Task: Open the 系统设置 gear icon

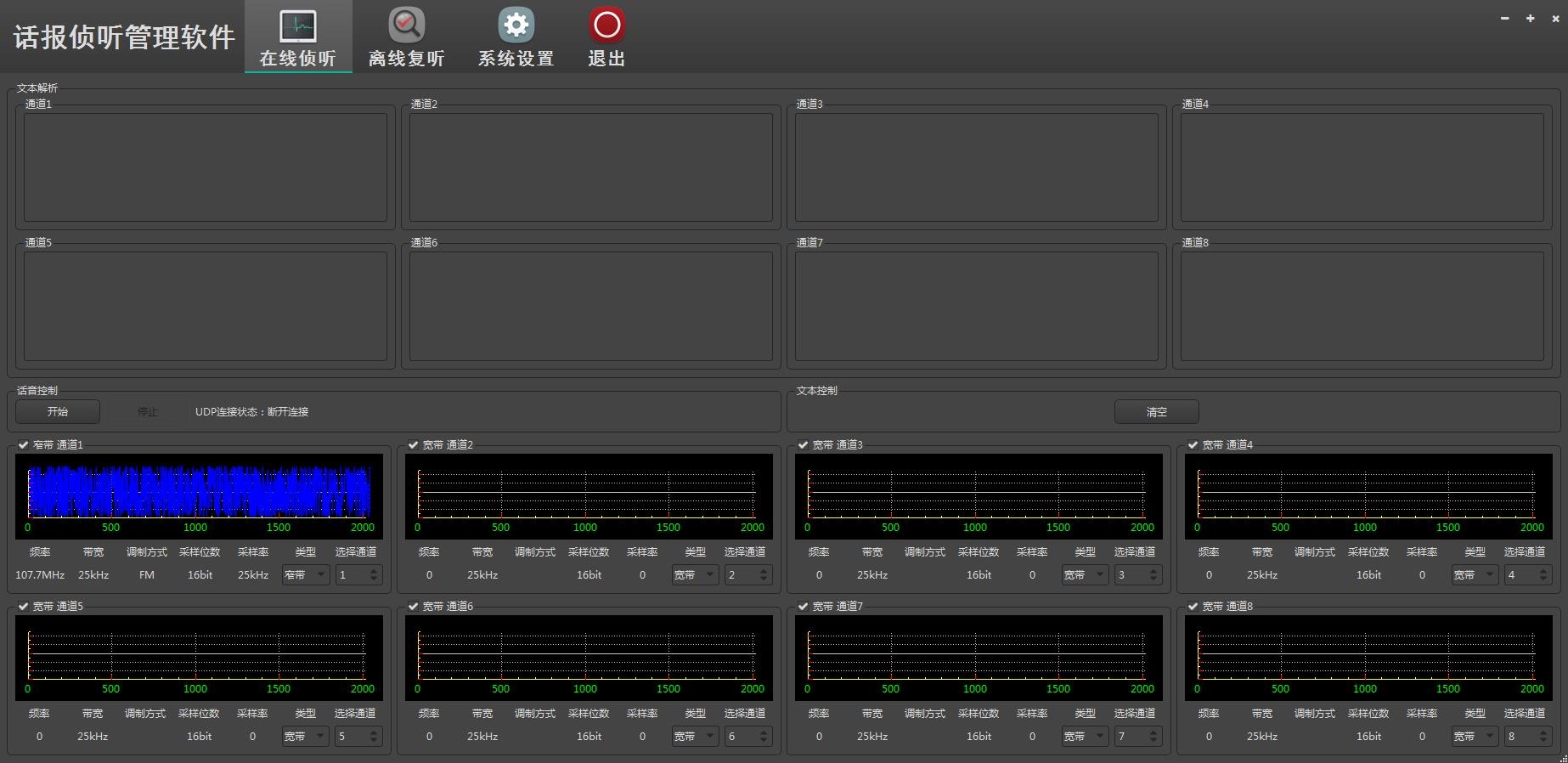Action: 516,37
